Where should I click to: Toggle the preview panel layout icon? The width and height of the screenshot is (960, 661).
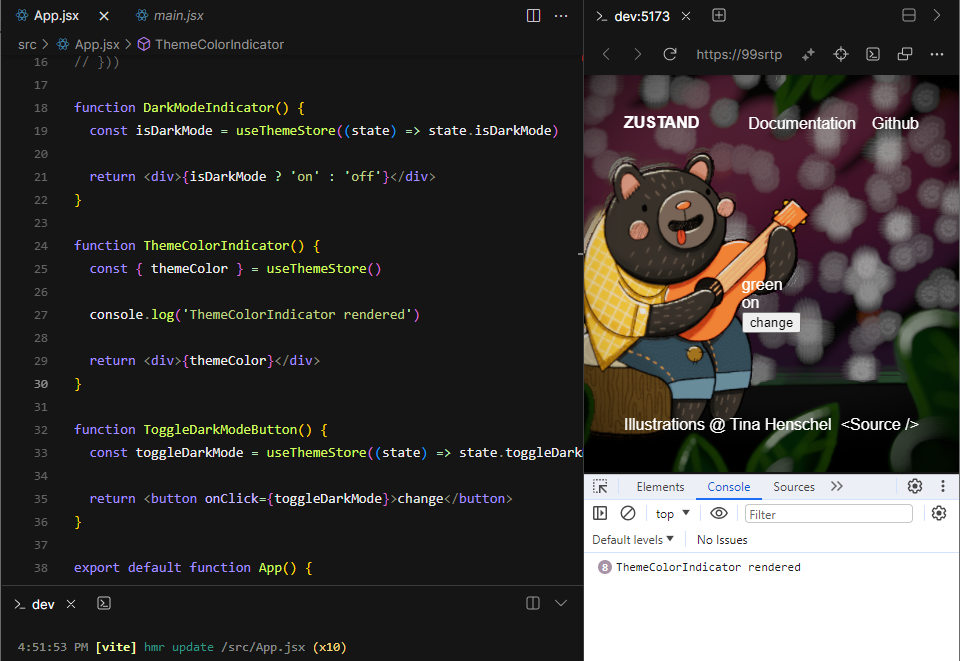point(909,15)
